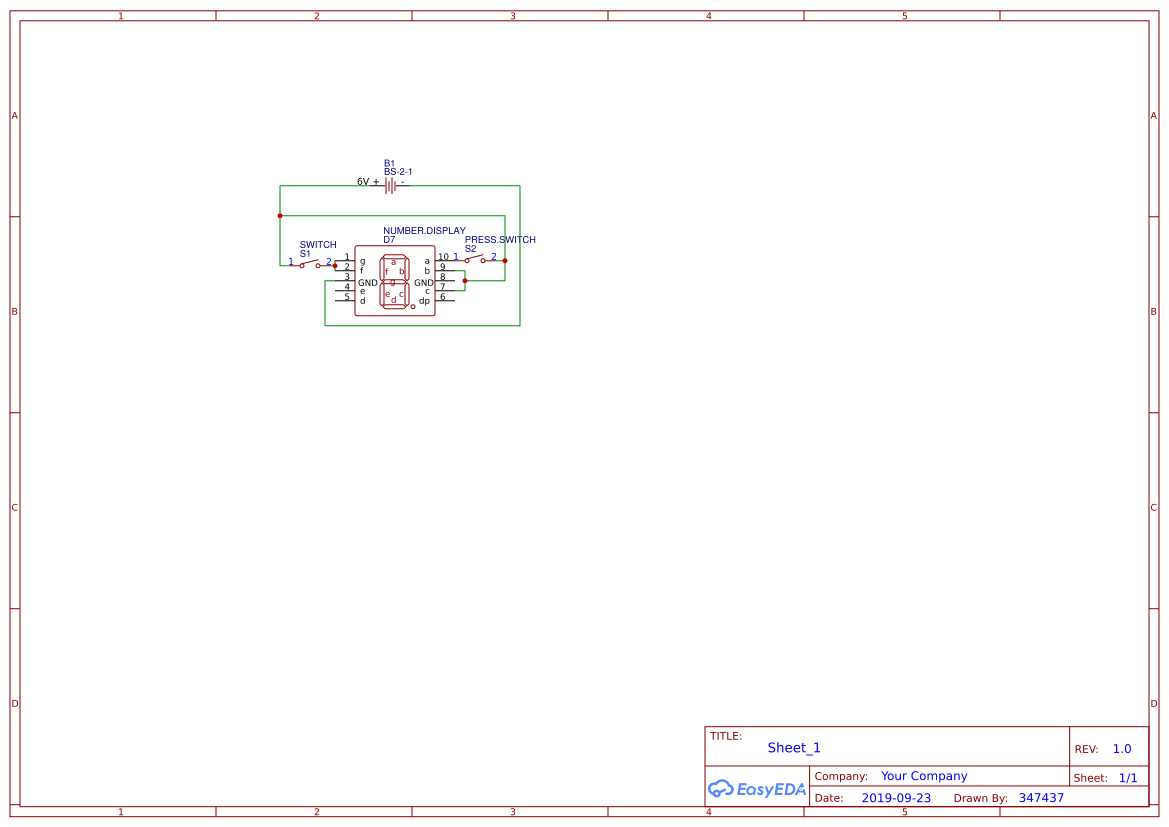Screen dimensions: 1169x827
Task: Select the "NUMBER.DISPLAY" component label
Action: [x=424, y=230]
